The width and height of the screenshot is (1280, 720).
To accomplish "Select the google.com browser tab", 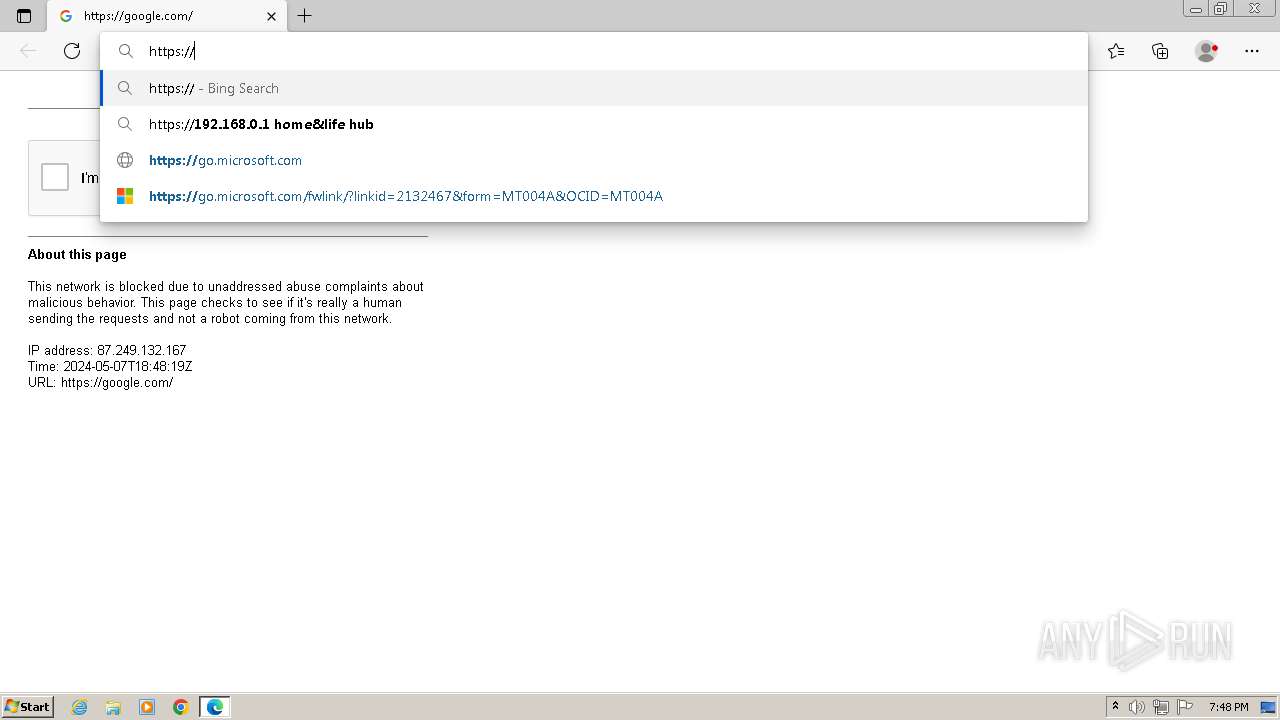I will [167, 16].
